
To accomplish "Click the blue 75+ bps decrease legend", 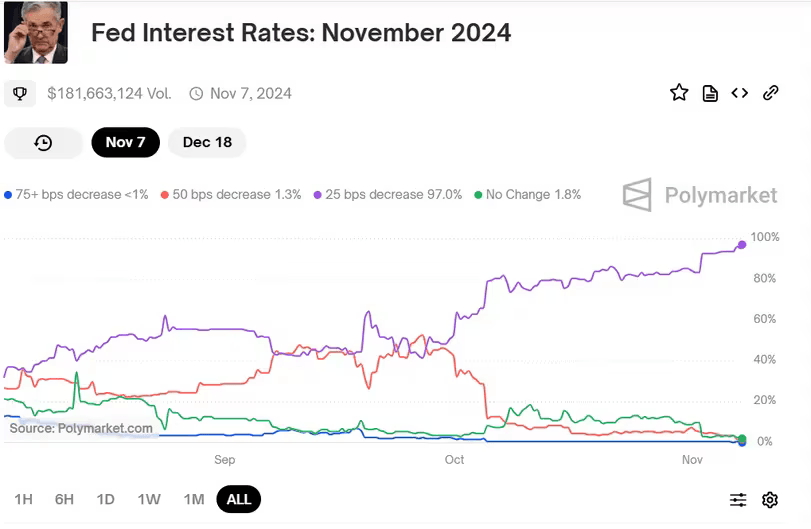I will [77, 194].
